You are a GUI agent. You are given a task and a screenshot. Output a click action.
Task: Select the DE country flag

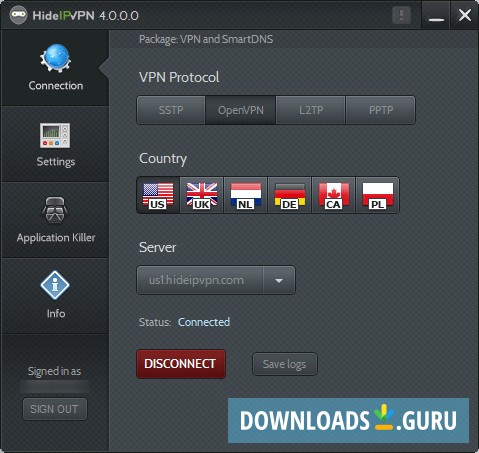[x=290, y=195]
